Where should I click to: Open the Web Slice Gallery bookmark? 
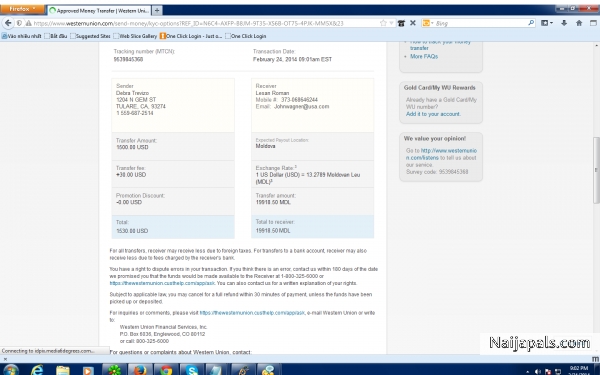[x=135, y=36]
